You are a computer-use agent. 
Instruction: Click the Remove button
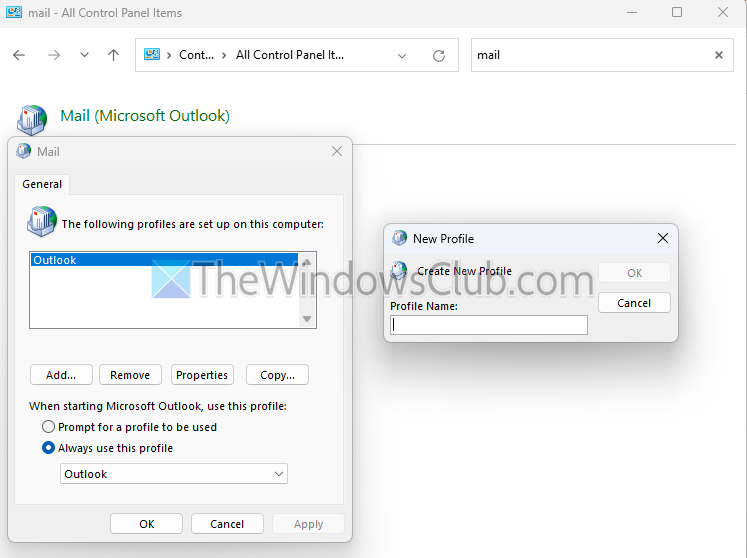point(130,375)
